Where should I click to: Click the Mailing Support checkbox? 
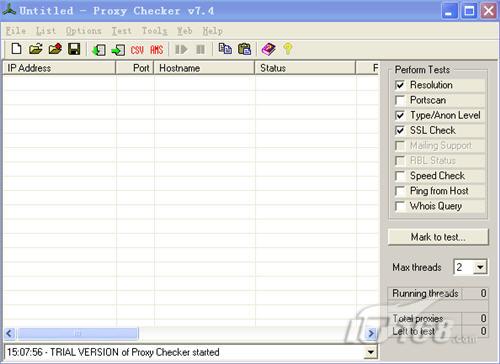point(400,146)
